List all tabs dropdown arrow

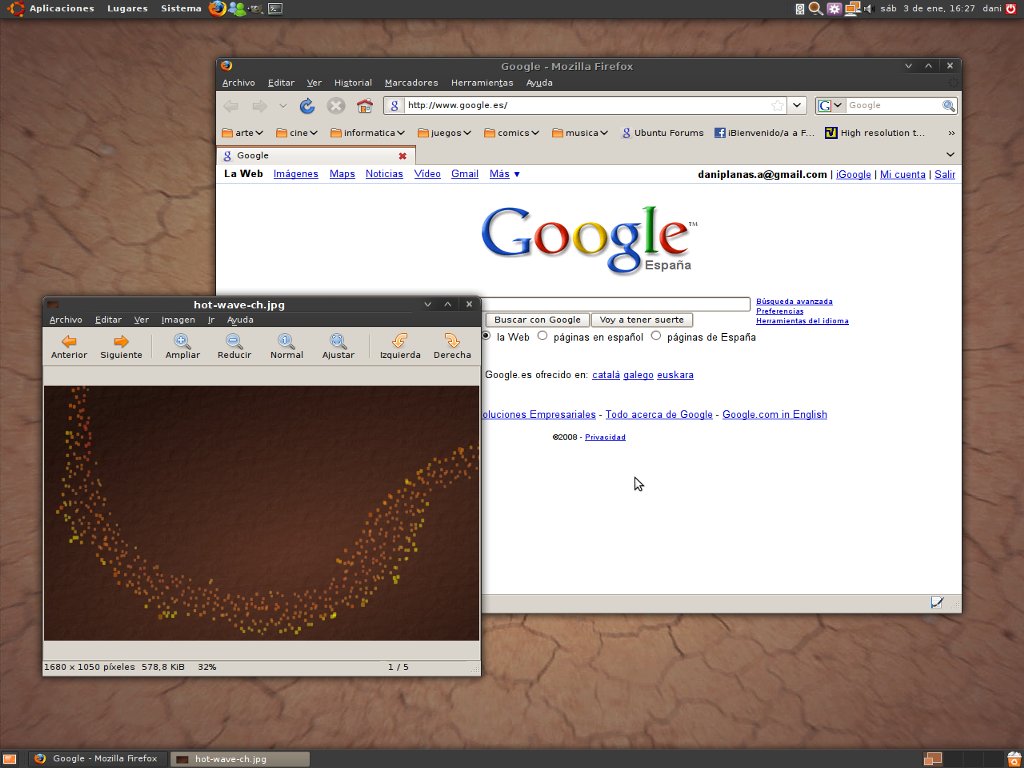pyautogui.click(x=950, y=155)
